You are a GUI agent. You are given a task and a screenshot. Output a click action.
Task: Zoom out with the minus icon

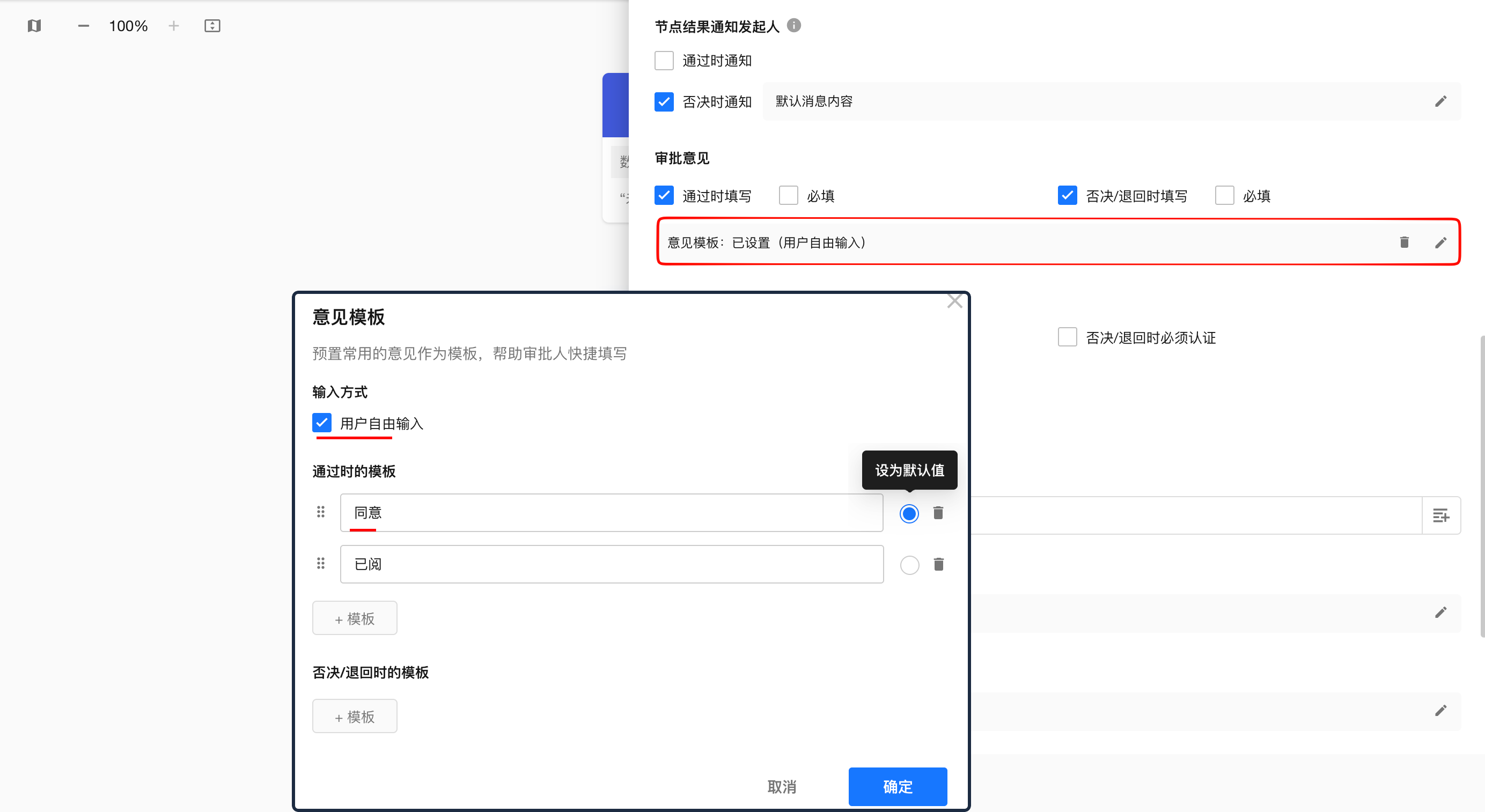[x=84, y=26]
